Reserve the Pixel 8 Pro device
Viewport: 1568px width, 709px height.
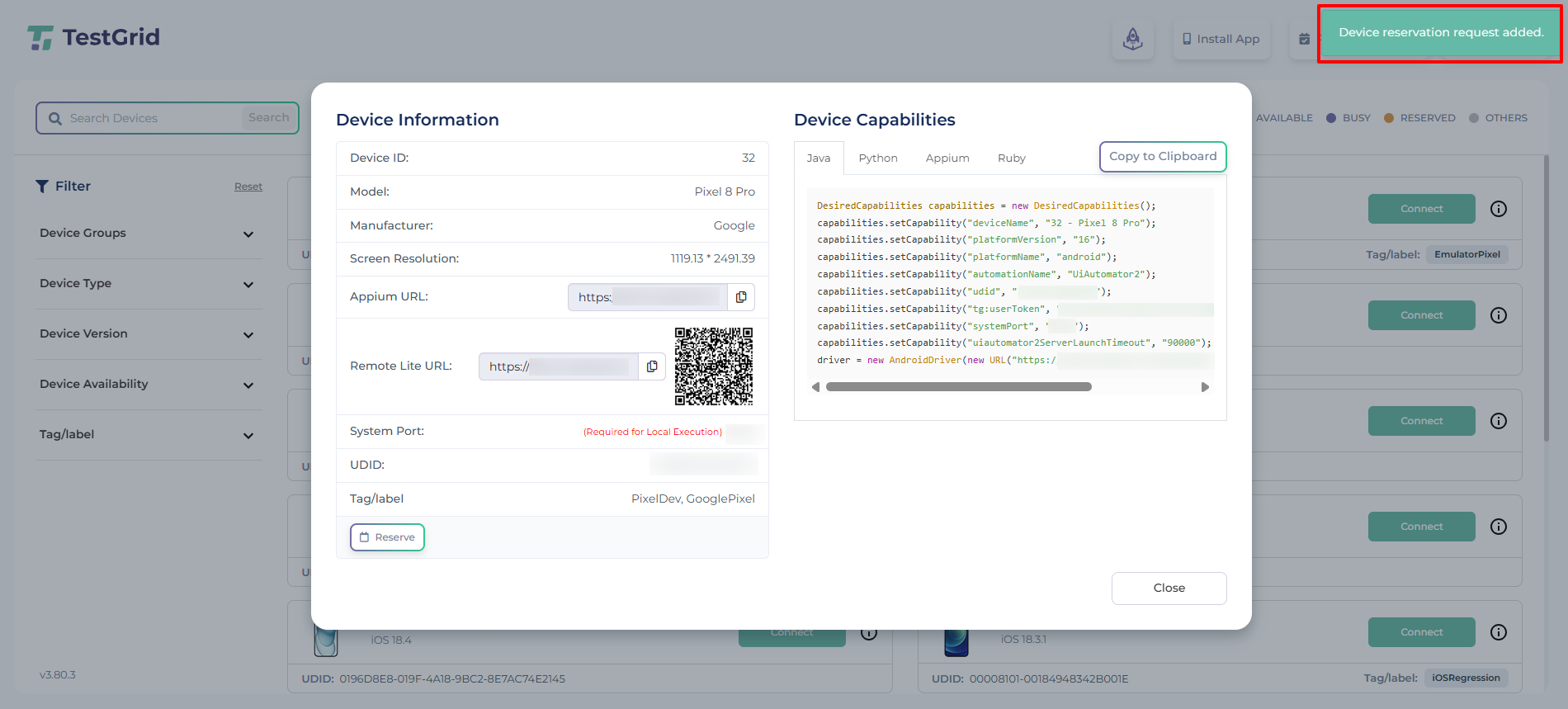[x=387, y=537]
